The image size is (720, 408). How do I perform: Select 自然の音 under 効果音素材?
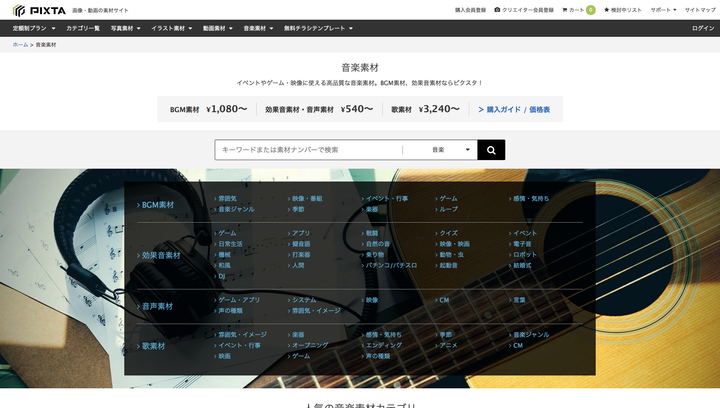(376, 244)
